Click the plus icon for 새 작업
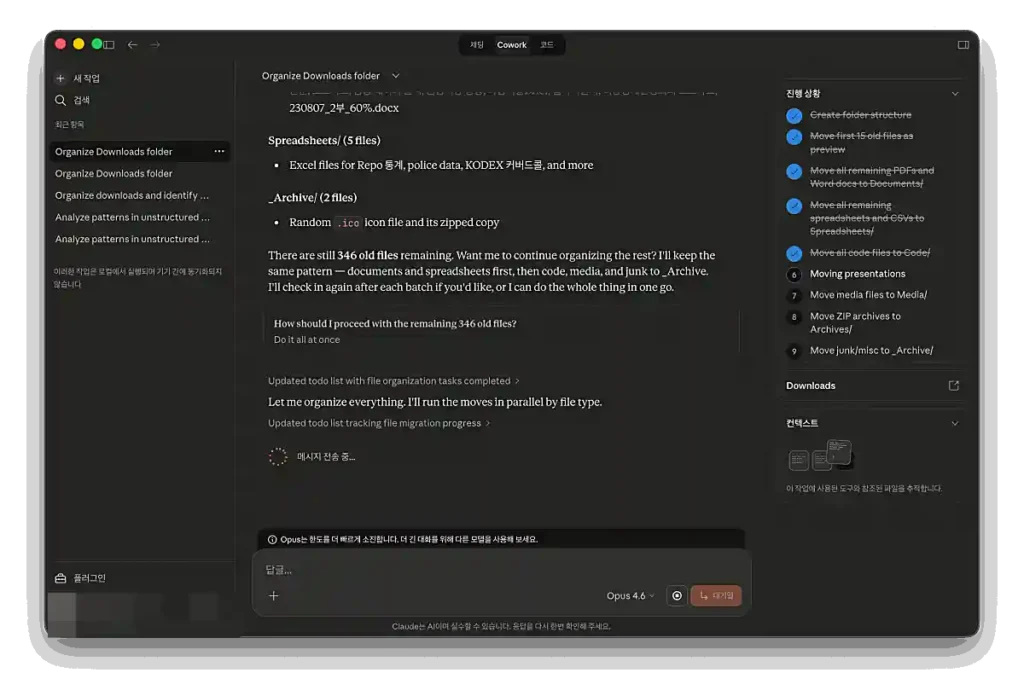Screen dimensions: 1024x696 point(60,78)
